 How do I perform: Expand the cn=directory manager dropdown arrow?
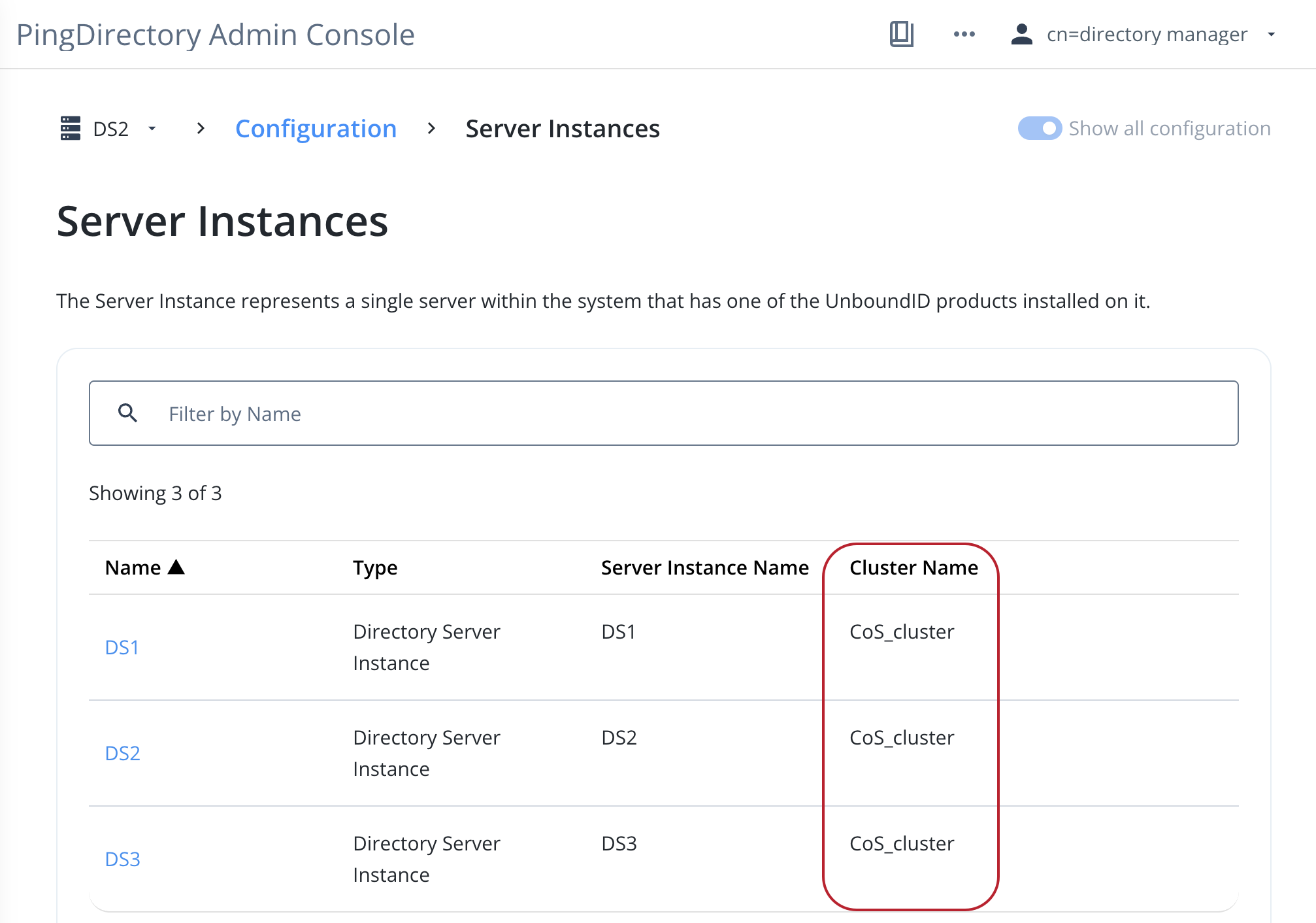pyautogui.click(x=1271, y=34)
